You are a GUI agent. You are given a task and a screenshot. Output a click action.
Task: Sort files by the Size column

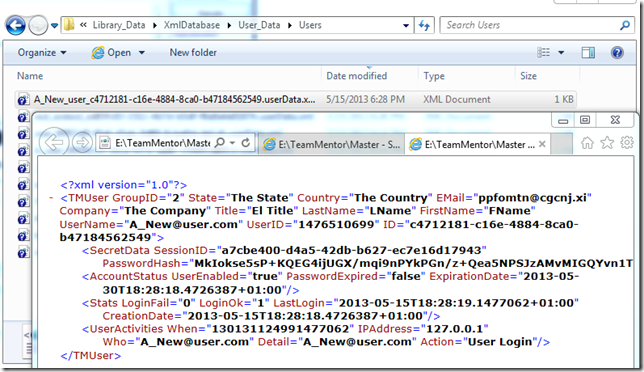click(x=528, y=76)
